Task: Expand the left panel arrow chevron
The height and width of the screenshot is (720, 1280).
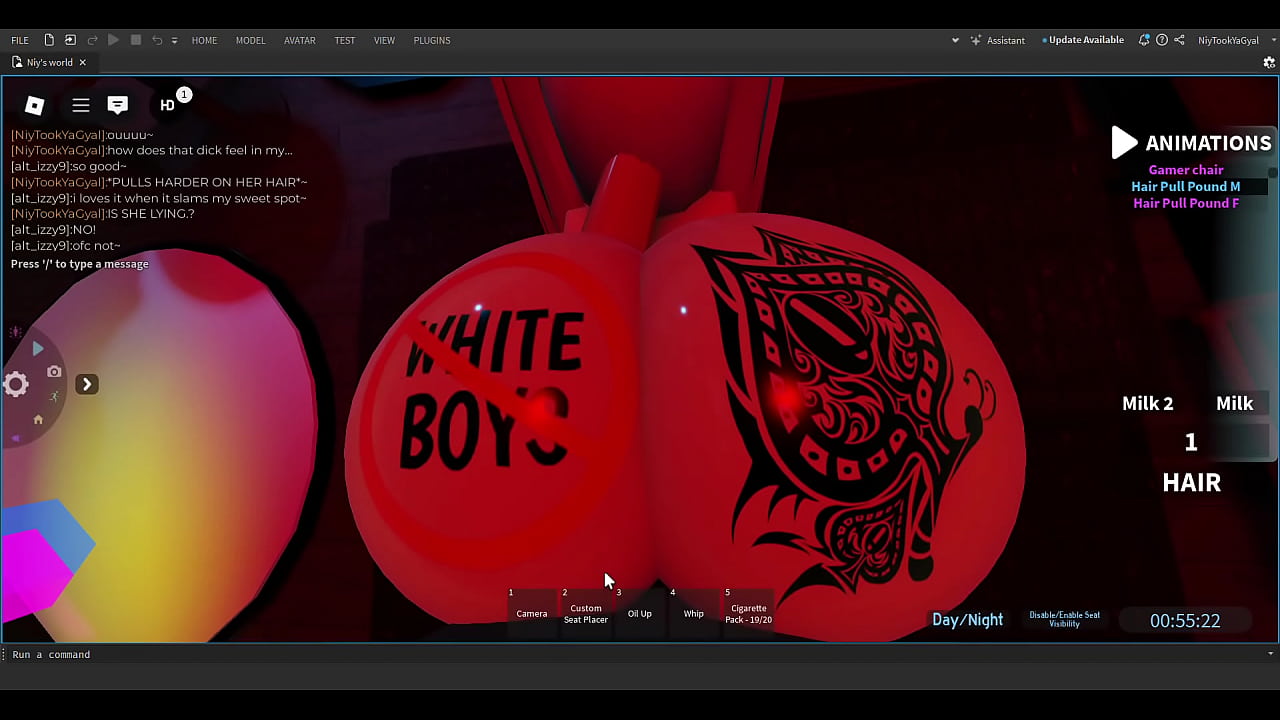Action: (87, 384)
